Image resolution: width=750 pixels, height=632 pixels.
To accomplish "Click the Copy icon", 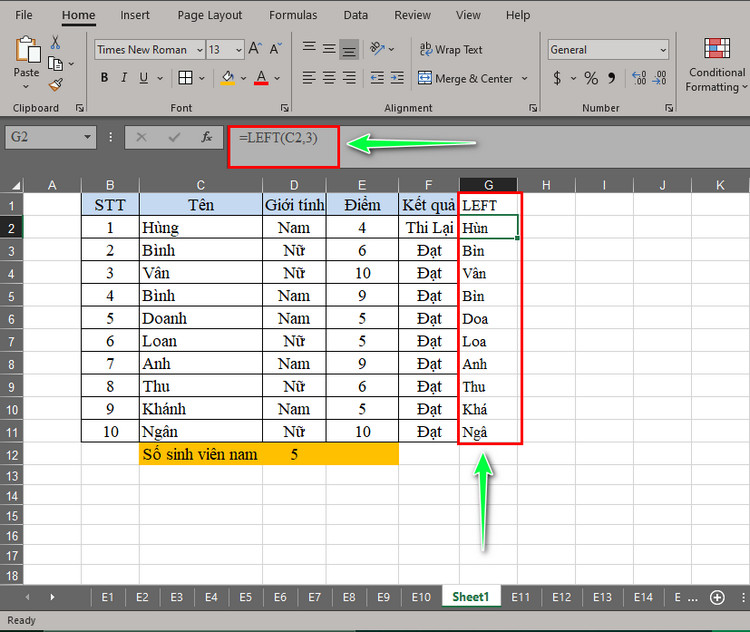I will coord(55,64).
